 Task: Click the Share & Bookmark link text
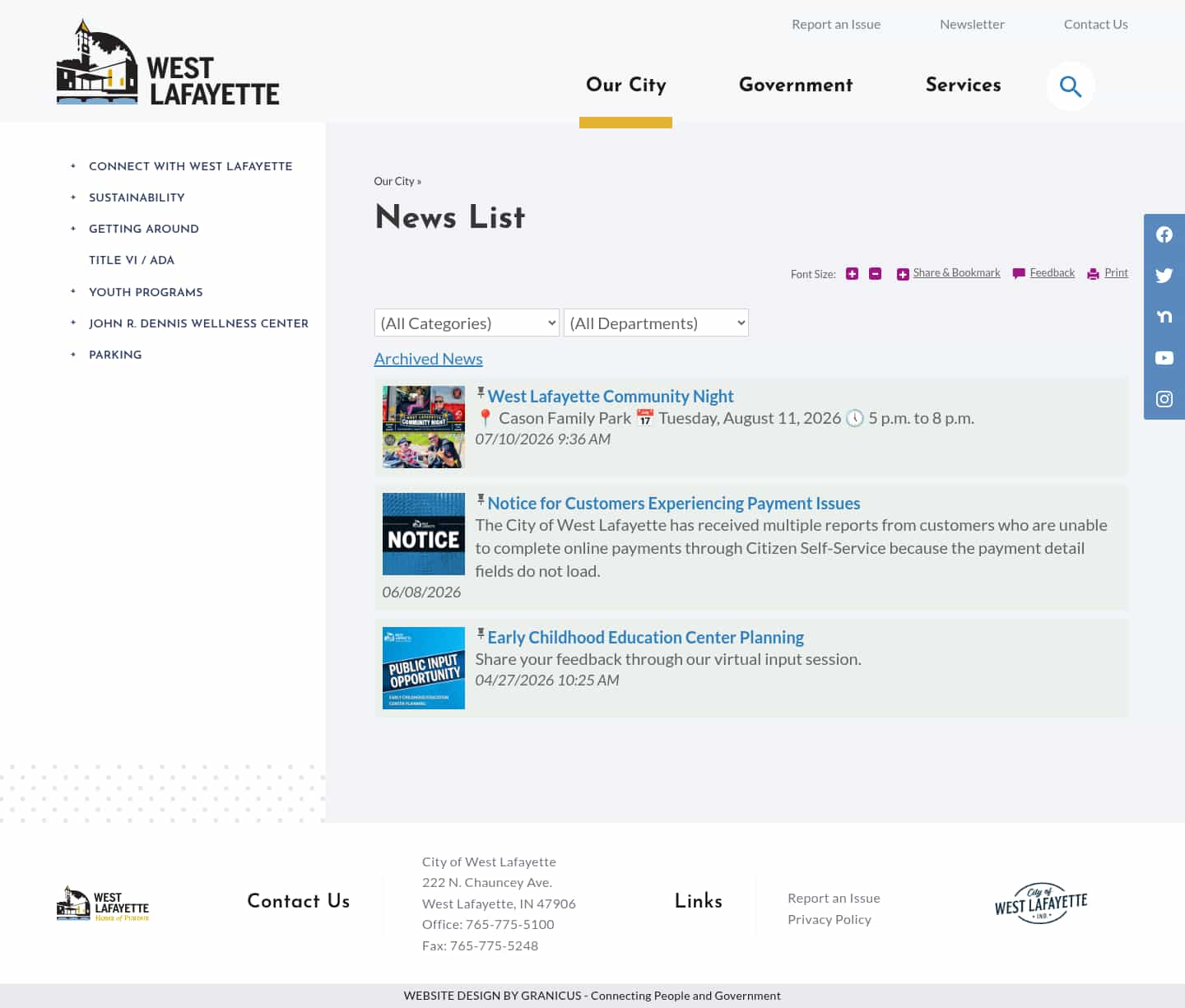click(956, 273)
